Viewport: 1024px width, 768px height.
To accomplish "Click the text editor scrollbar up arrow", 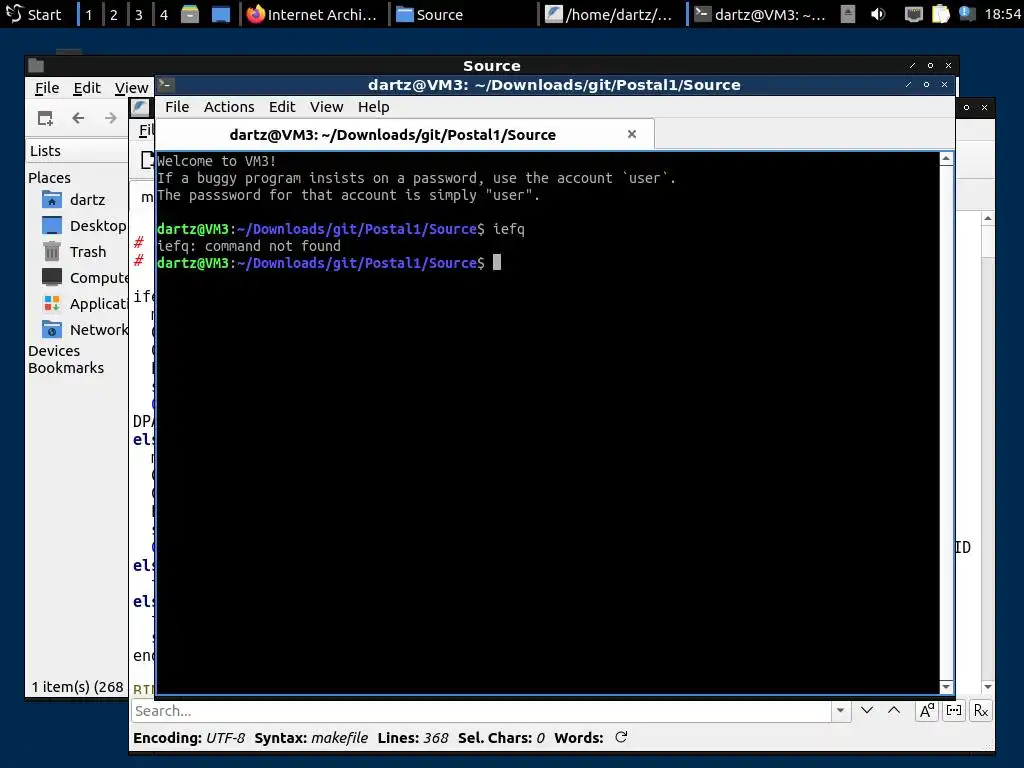I will point(987,219).
